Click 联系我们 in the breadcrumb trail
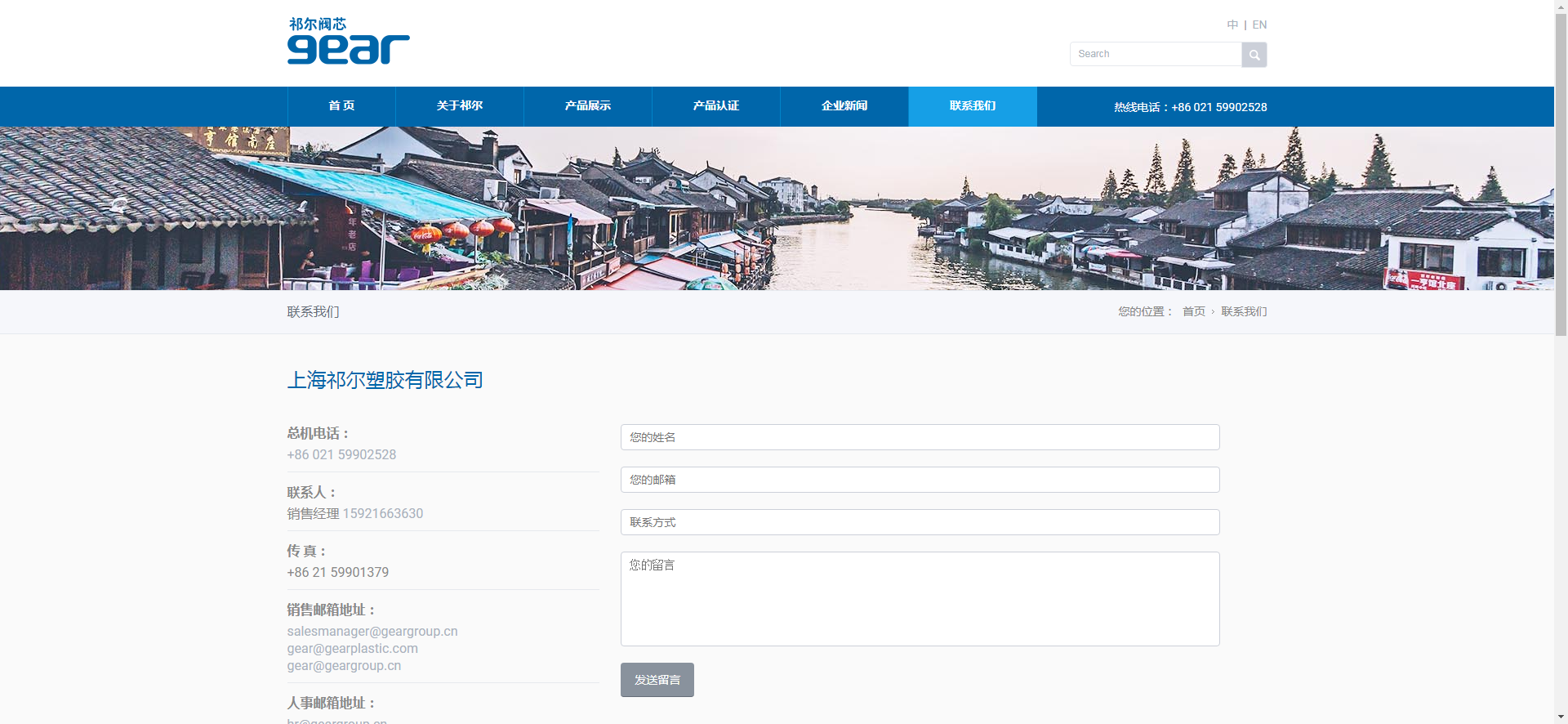 coord(1244,311)
